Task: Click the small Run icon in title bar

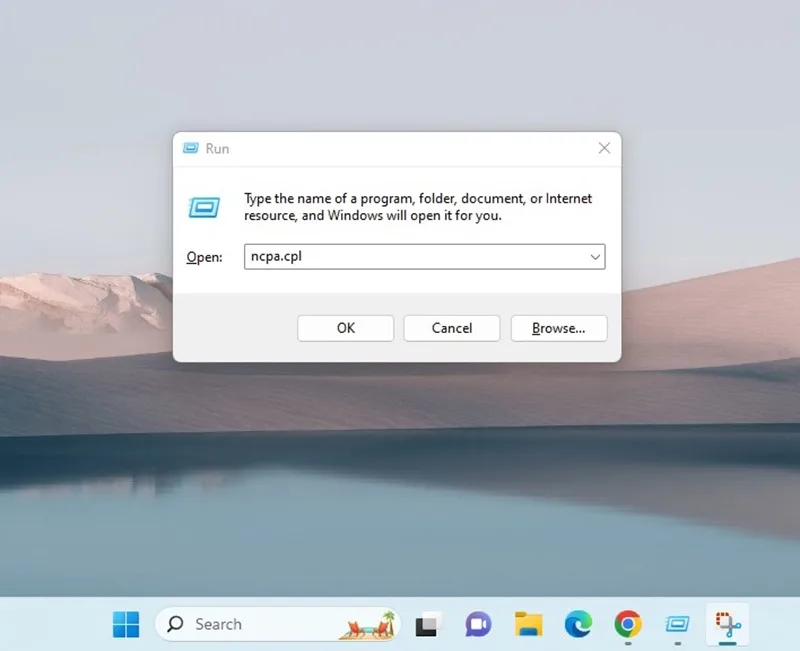Action: tap(190, 148)
